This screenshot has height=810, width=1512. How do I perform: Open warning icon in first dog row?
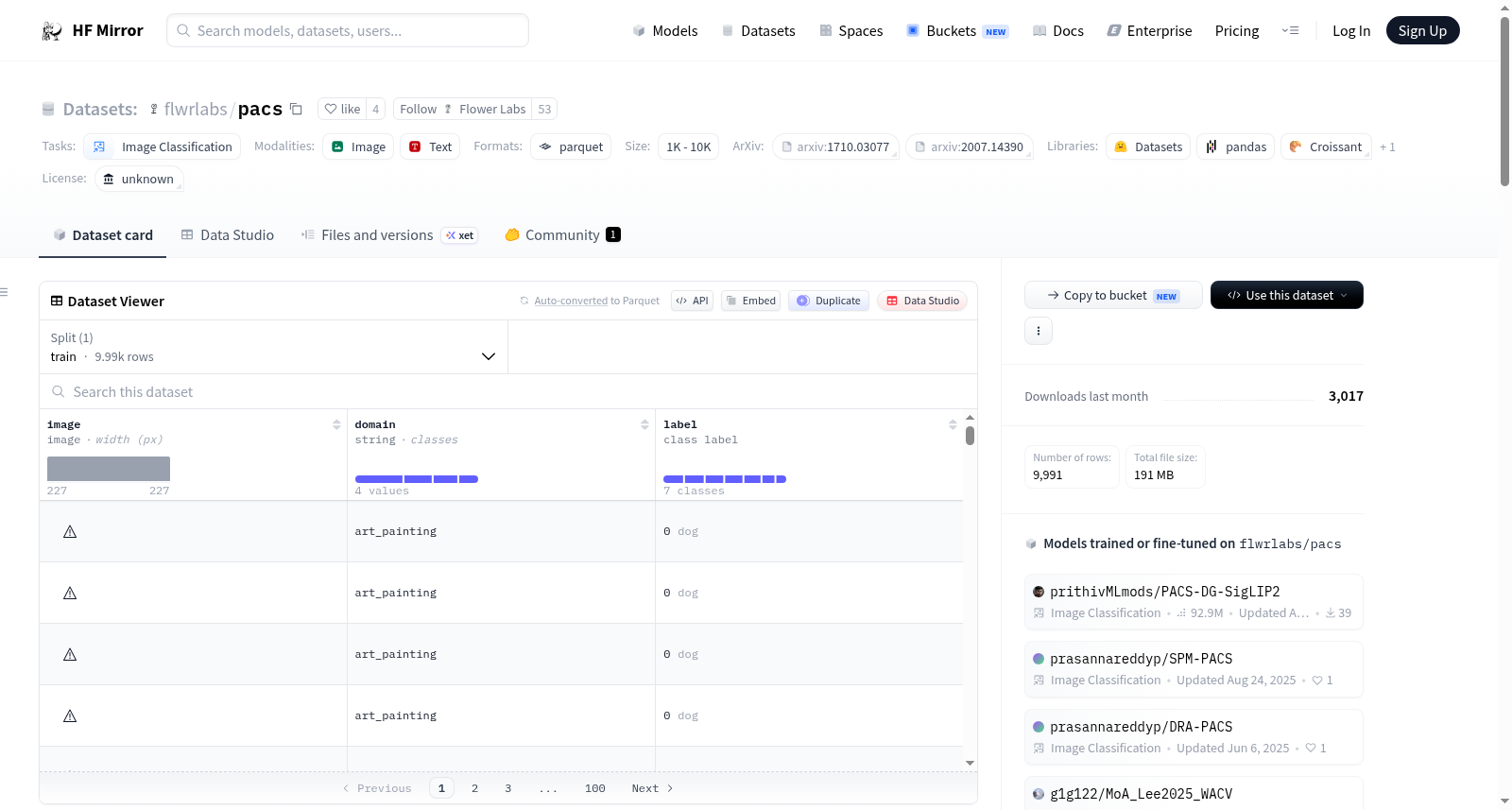point(70,532)
